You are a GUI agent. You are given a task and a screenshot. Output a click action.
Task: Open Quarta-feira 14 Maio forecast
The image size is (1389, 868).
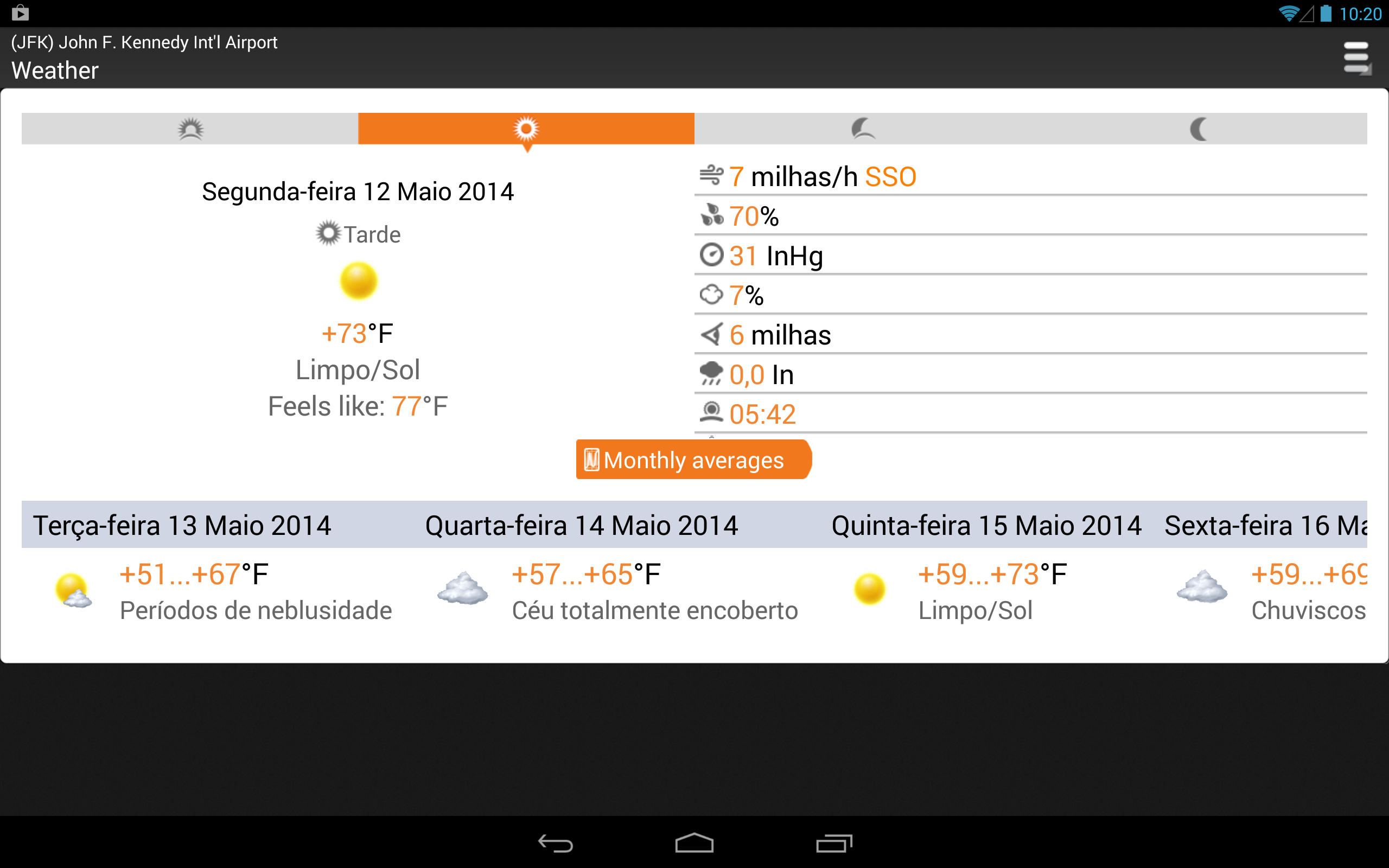tap(581, 525)
